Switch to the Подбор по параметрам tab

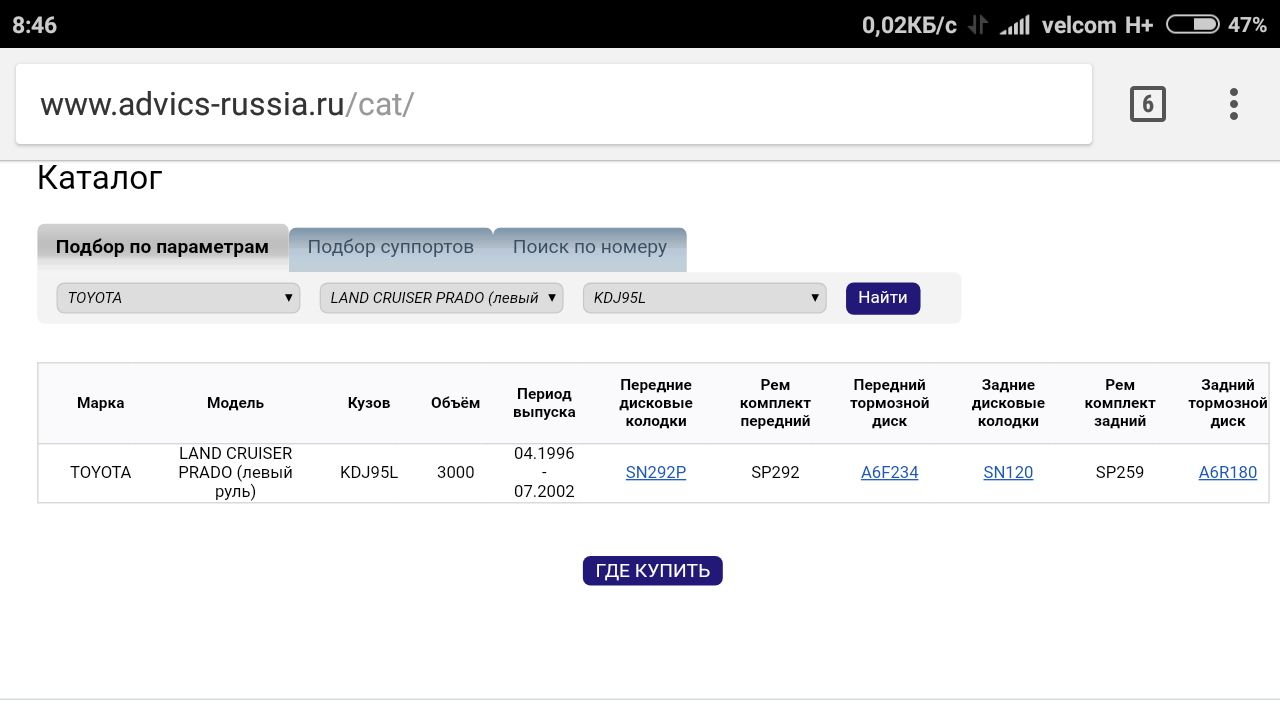click(162, 247)
